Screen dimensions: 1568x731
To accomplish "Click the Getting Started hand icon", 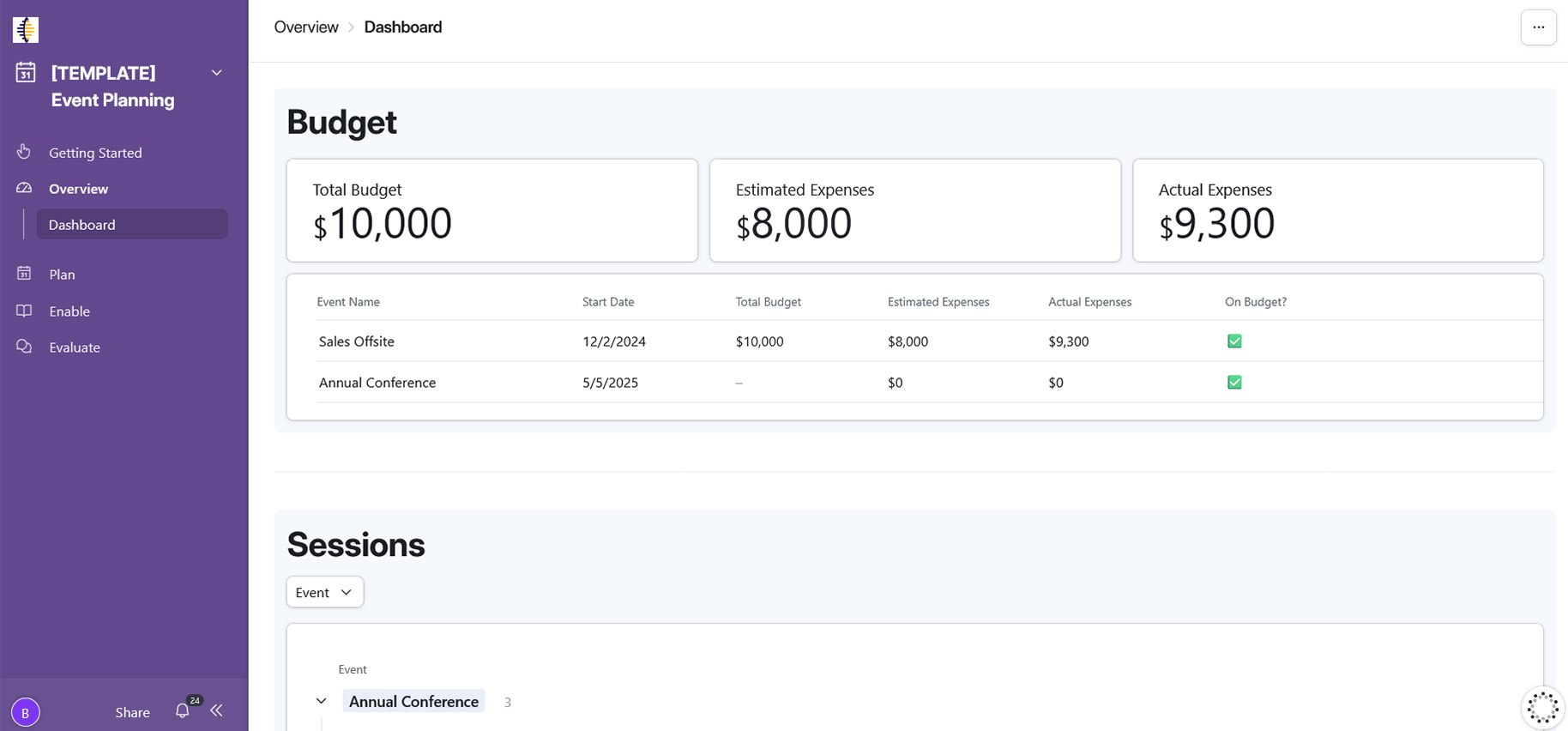I will tap(24, 152).
